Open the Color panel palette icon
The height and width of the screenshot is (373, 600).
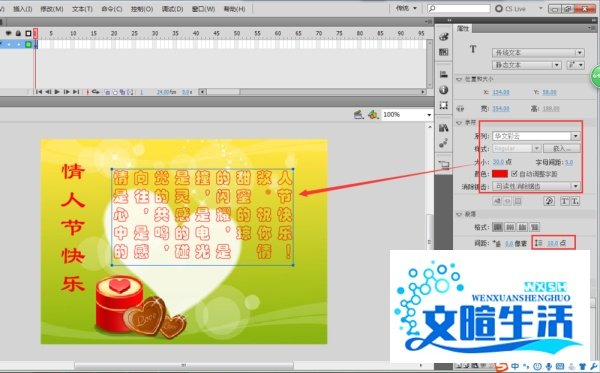[x=443, y=37]
